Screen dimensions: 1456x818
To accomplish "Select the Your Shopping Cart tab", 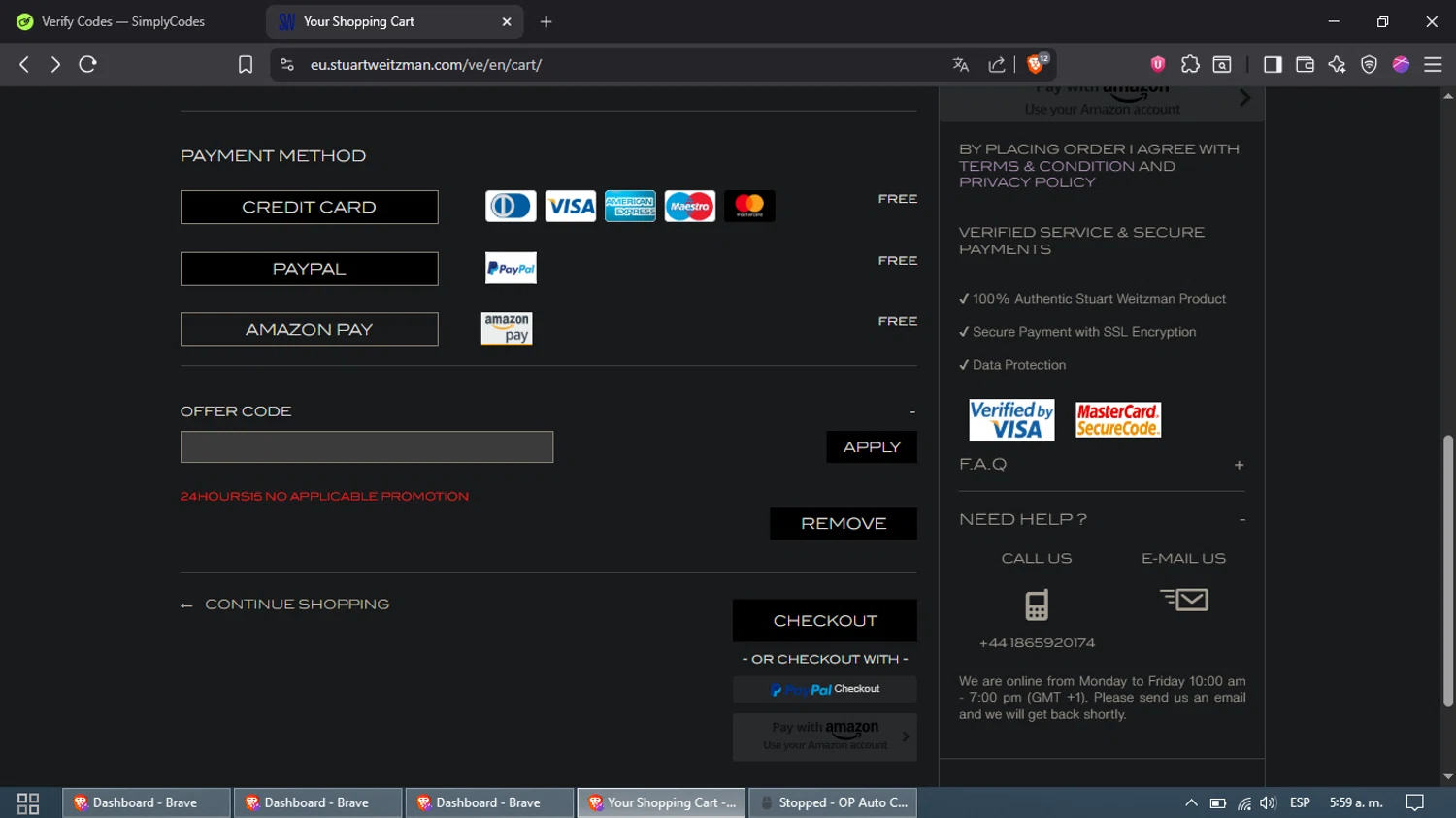I will 395,21.
